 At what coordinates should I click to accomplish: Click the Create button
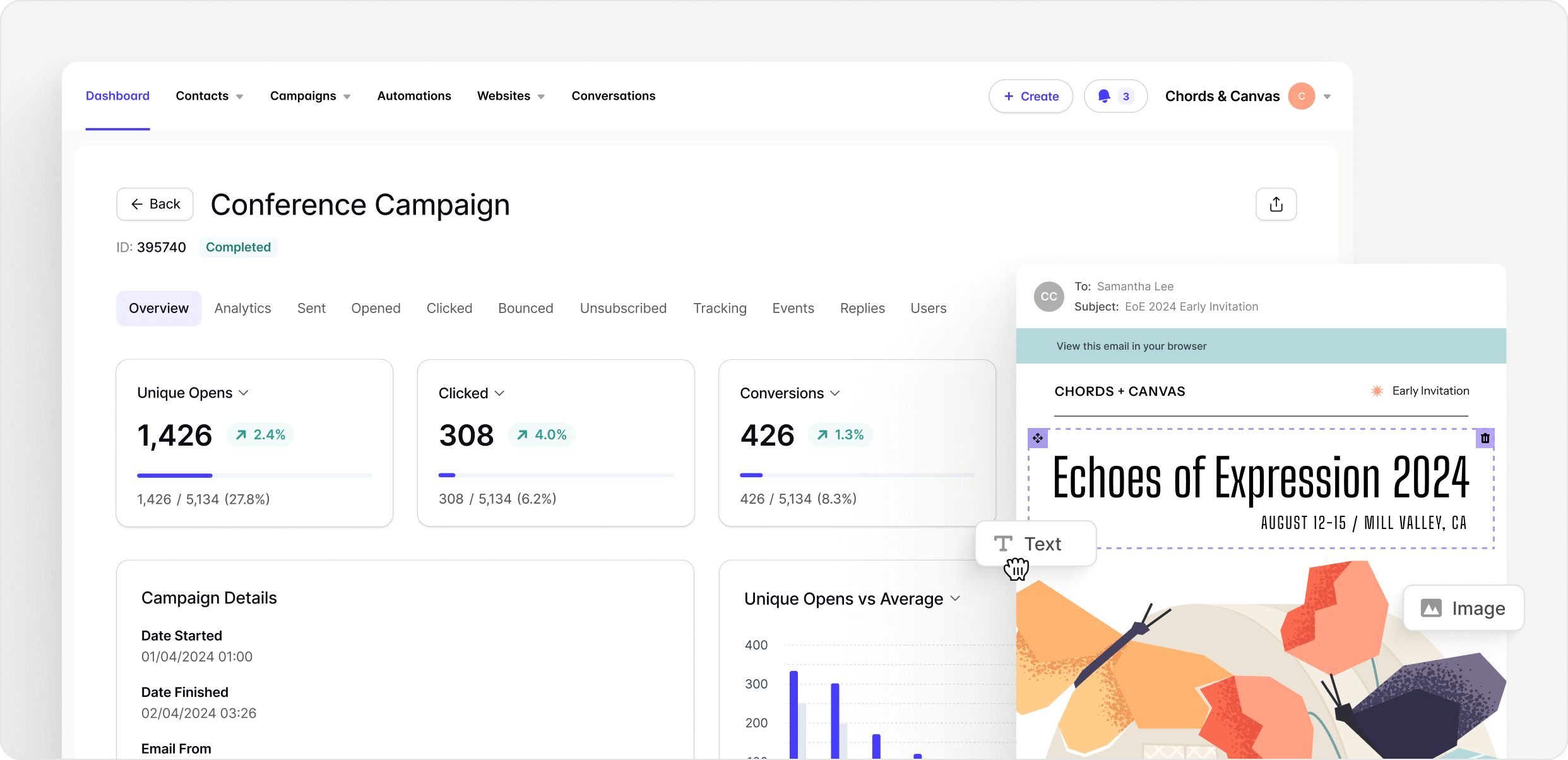click(x=1031, y=96)
